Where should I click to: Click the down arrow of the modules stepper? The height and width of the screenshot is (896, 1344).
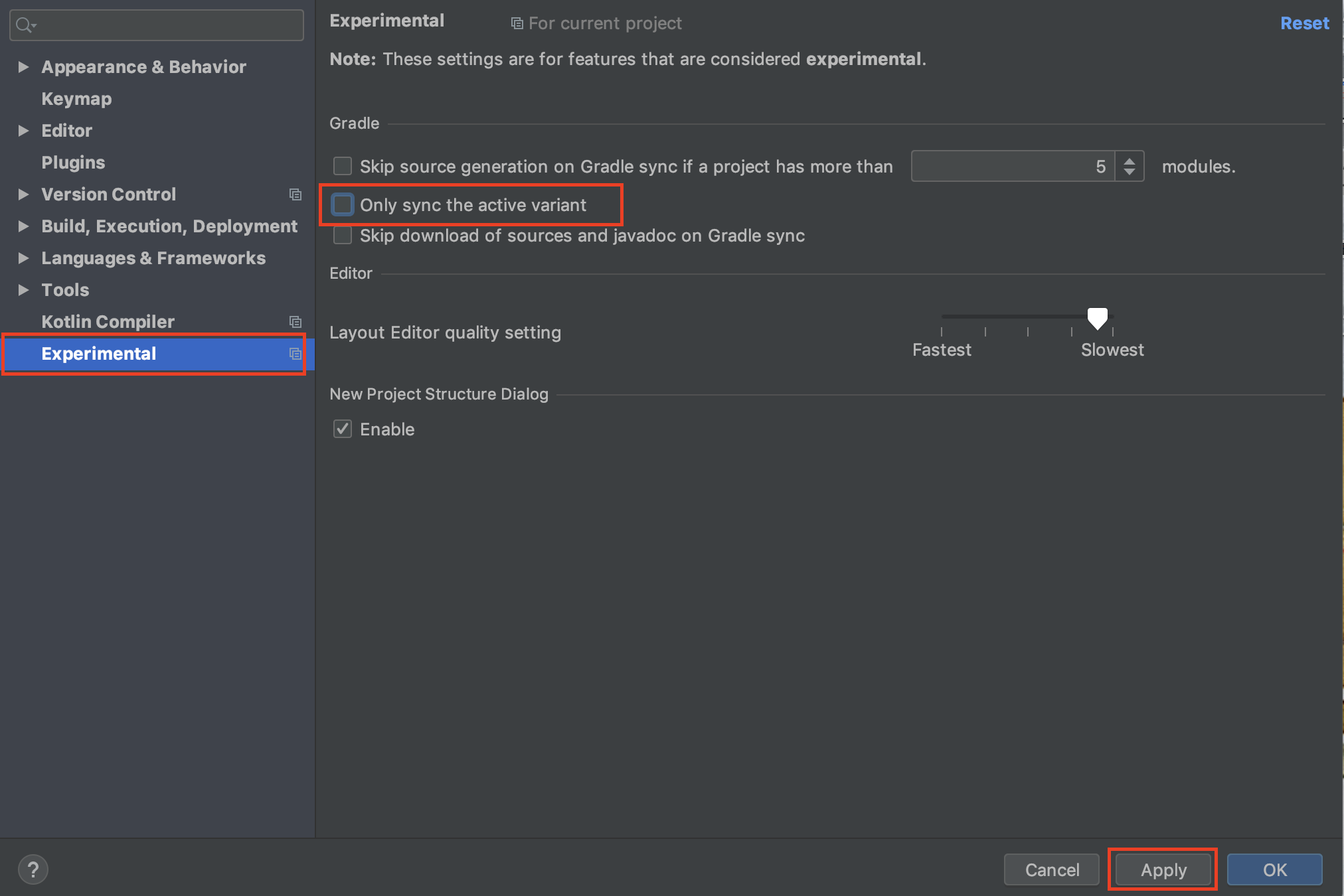coord(1128,173)
